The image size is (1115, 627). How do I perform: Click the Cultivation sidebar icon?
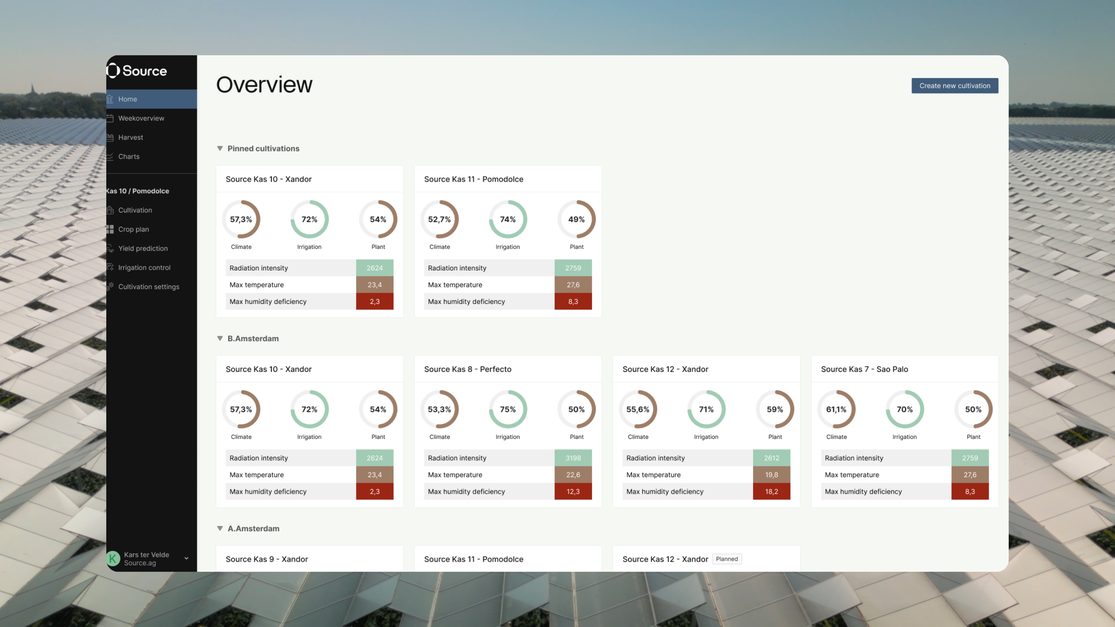click(110, 210)
